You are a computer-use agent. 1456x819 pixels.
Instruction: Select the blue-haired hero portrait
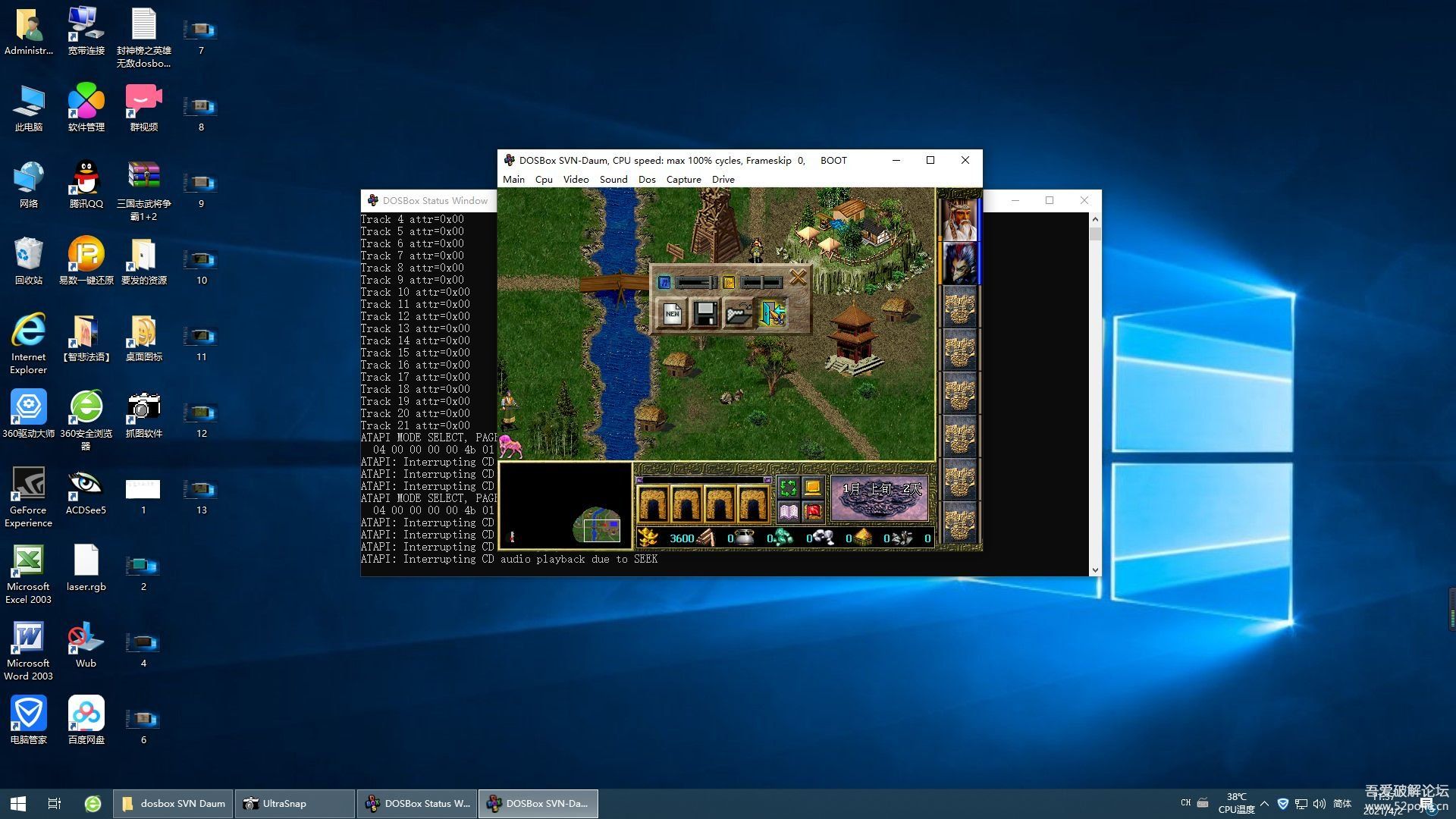click(x=959, y=262)
